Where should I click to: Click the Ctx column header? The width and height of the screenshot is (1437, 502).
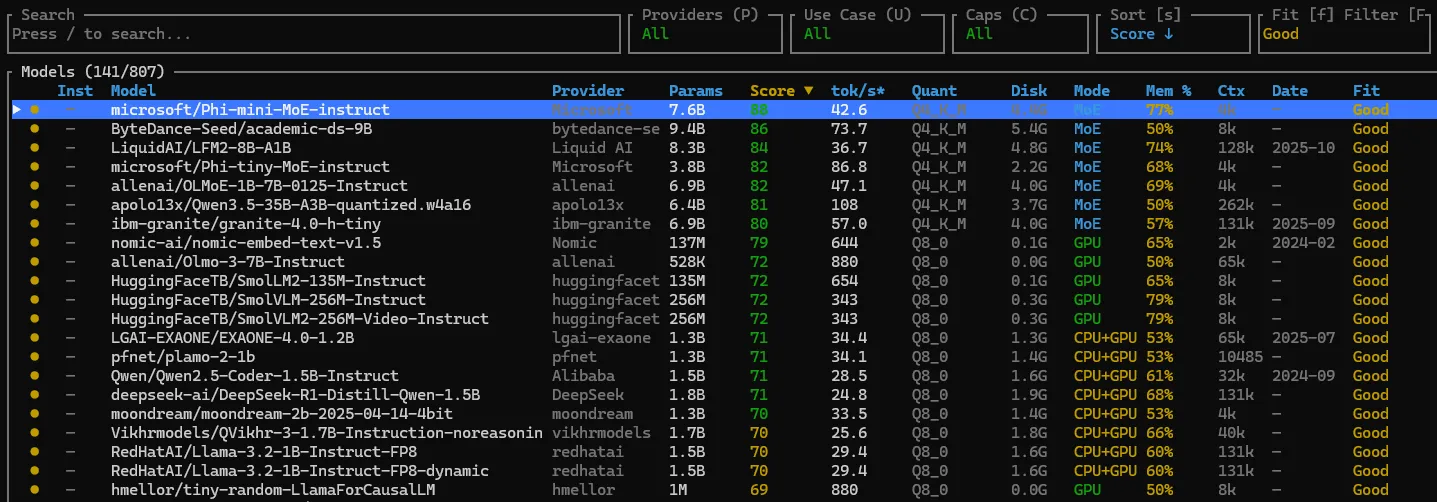(1231, 91)
